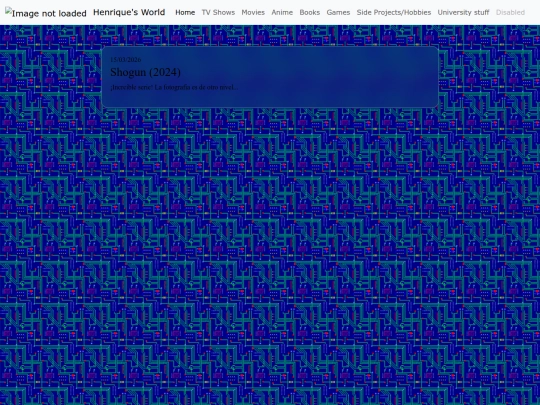Go to University stuff section

[x=463, y=12]
